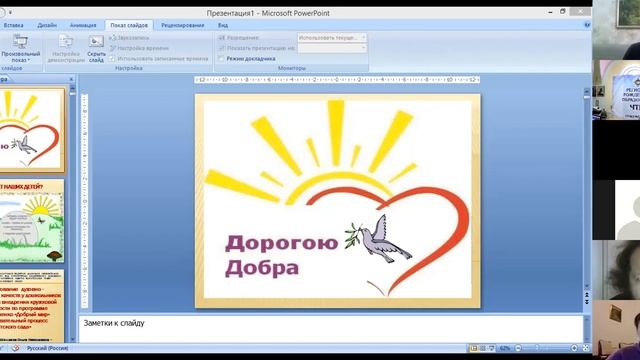Select the participant tile with conference banner
Viewport: 640px width, 360px height.
(x=616, y=90)
